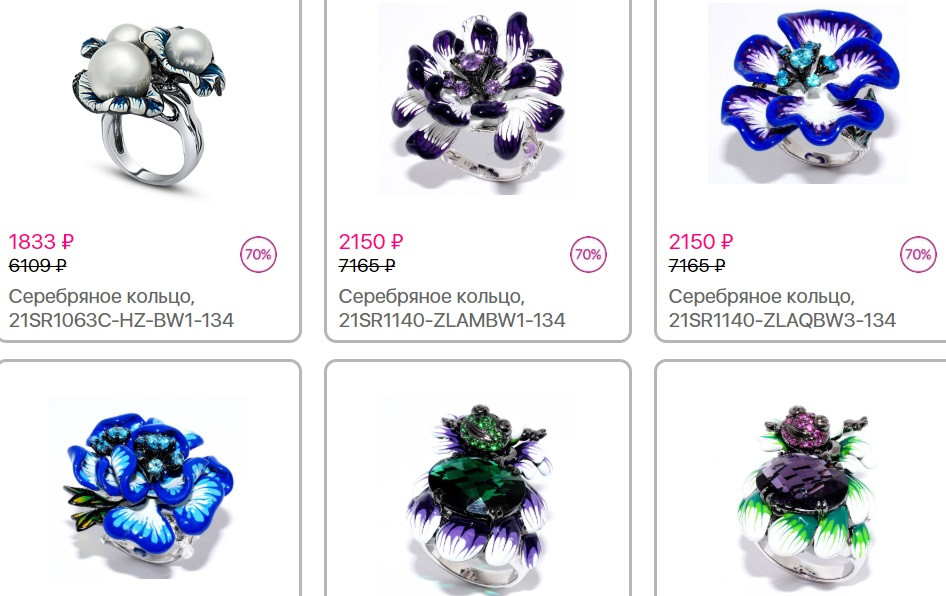Click crossed-out 7165 ₽ under ZLAQBW3 ring
Image resolution: width=946 pixels, height=596 pixels.
(x=697, y=265)
